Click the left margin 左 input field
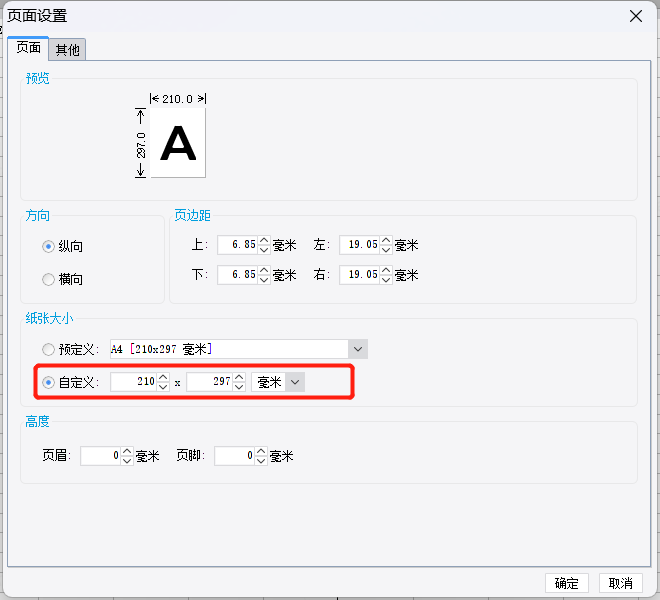The image size is (660, 600). click(x=359, y=245)
